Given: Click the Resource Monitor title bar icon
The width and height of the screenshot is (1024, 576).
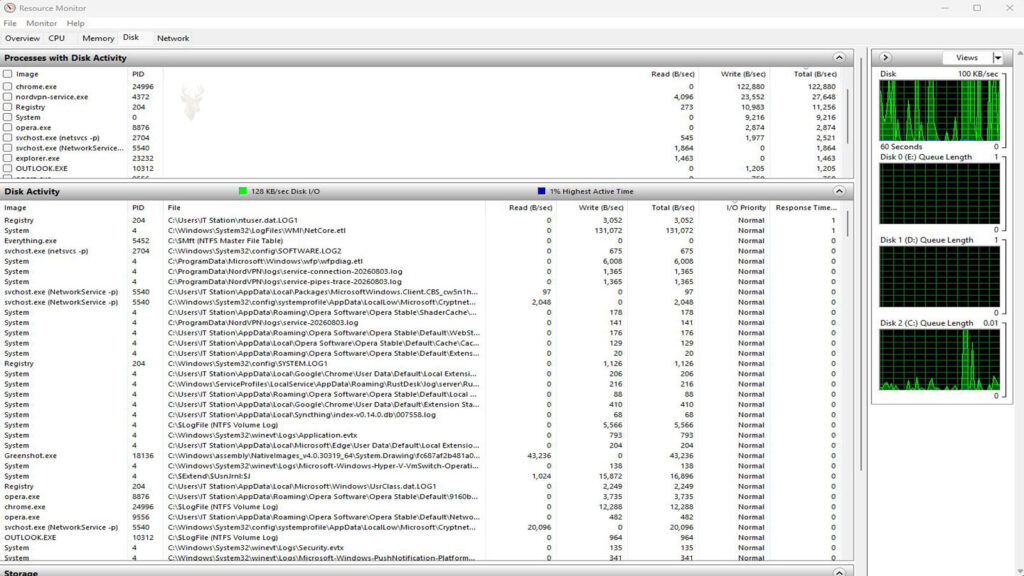Looking at the screenshot, I should [9, 8].
